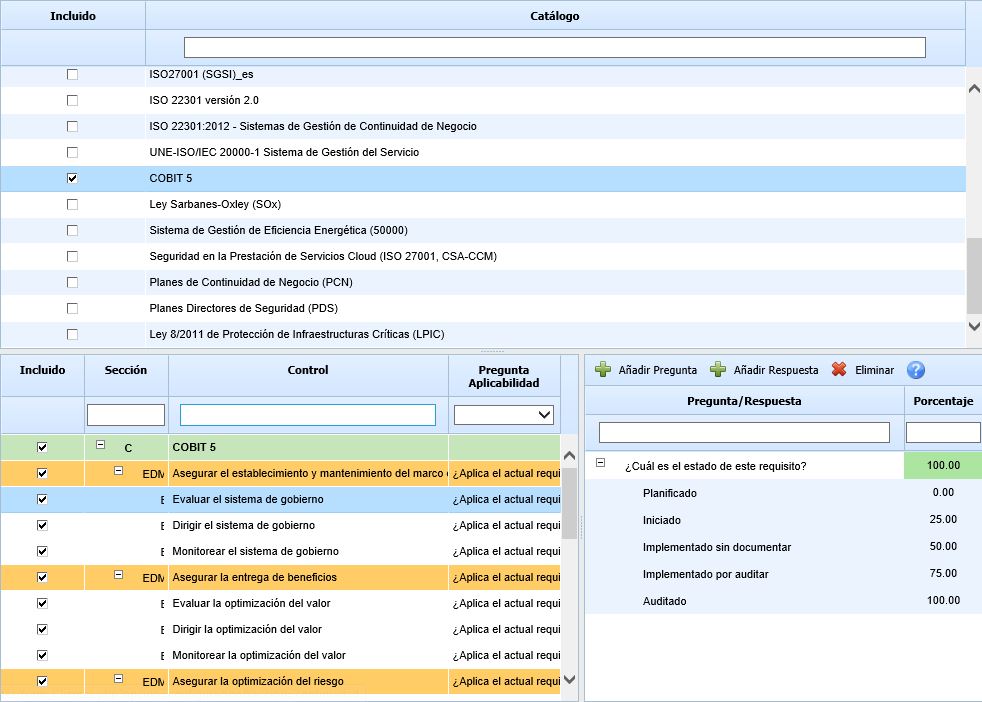
Task: Collapse the Asegurar la entrega de beneficios node
Action: pos(119,575)
